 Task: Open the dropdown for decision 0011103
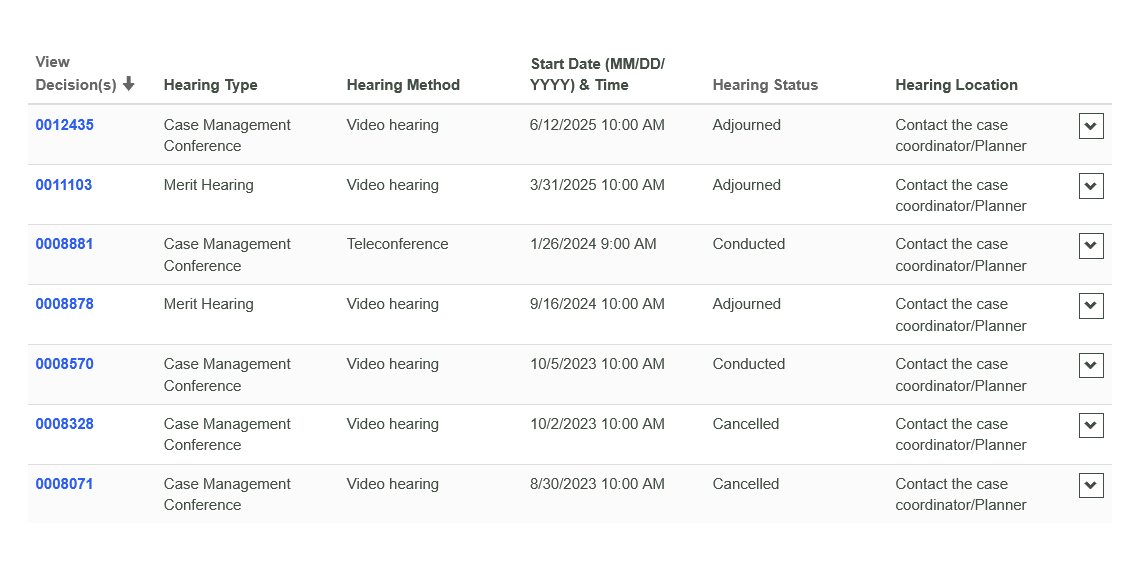click(x=1091, y=186)
